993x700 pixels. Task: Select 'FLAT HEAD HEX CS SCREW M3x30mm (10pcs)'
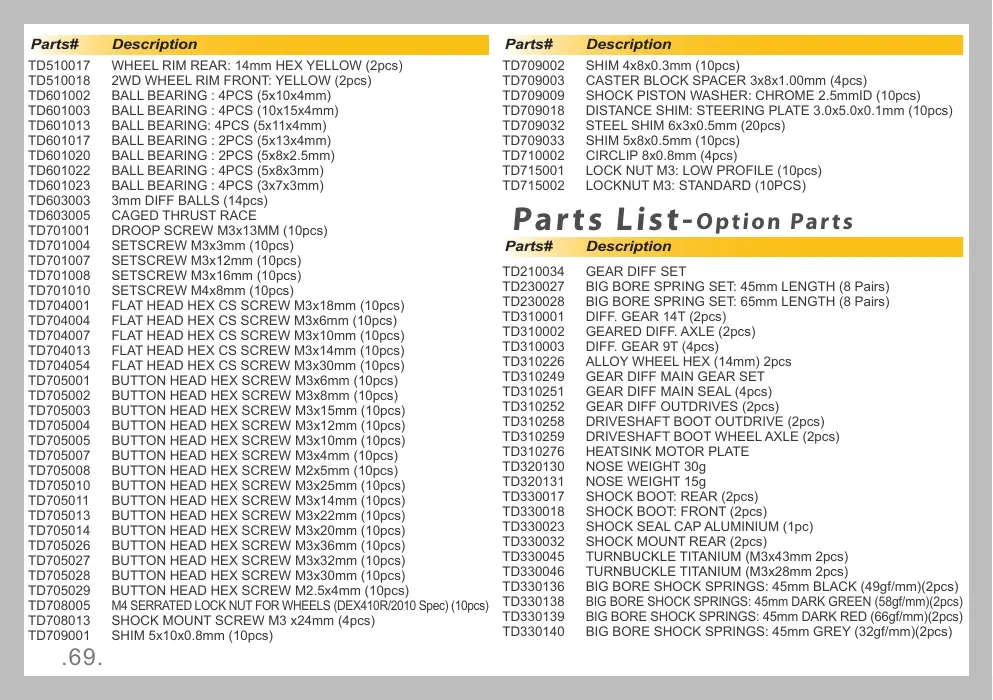[x=258, y=366]
